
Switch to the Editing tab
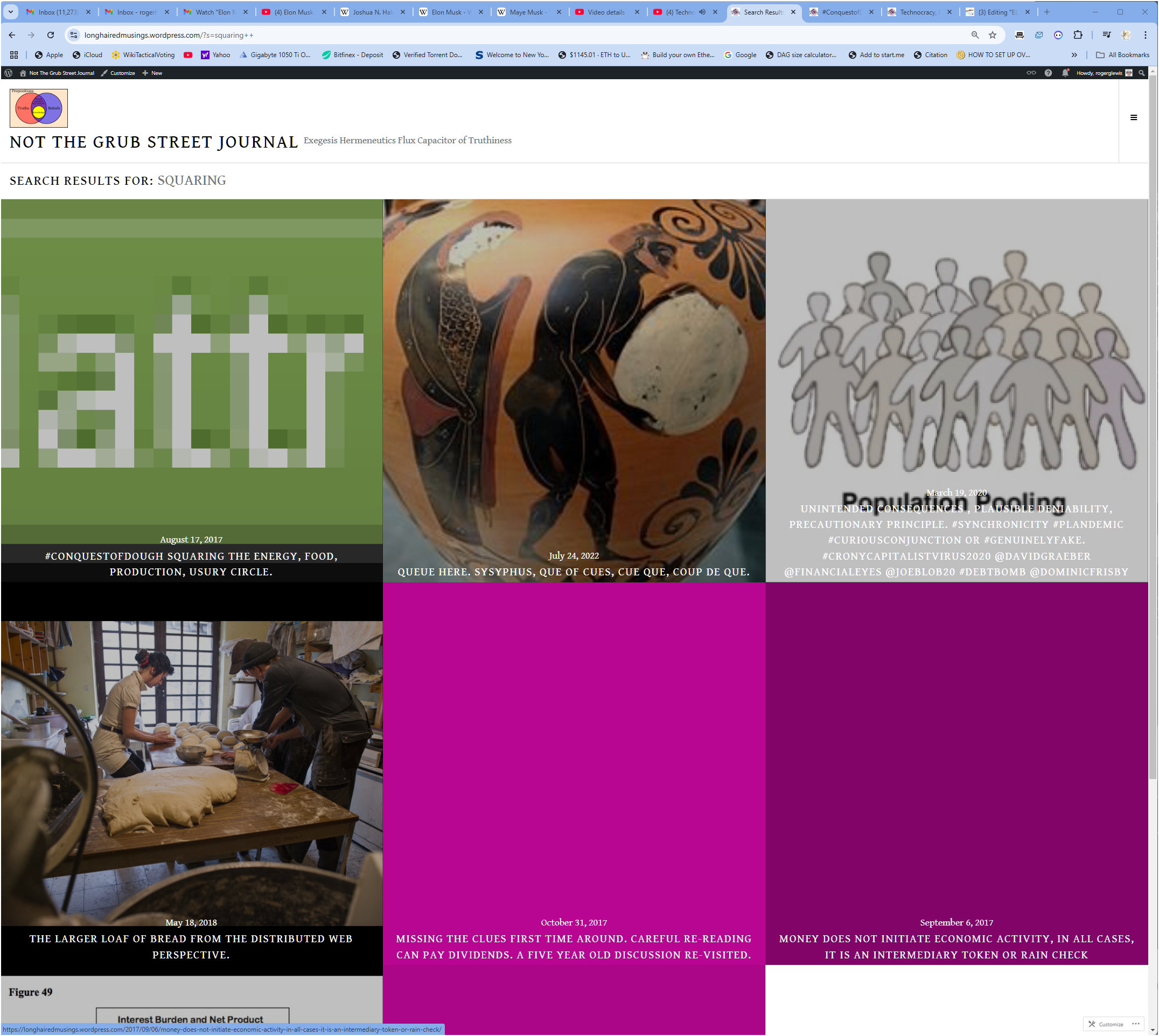click(997, 12)
